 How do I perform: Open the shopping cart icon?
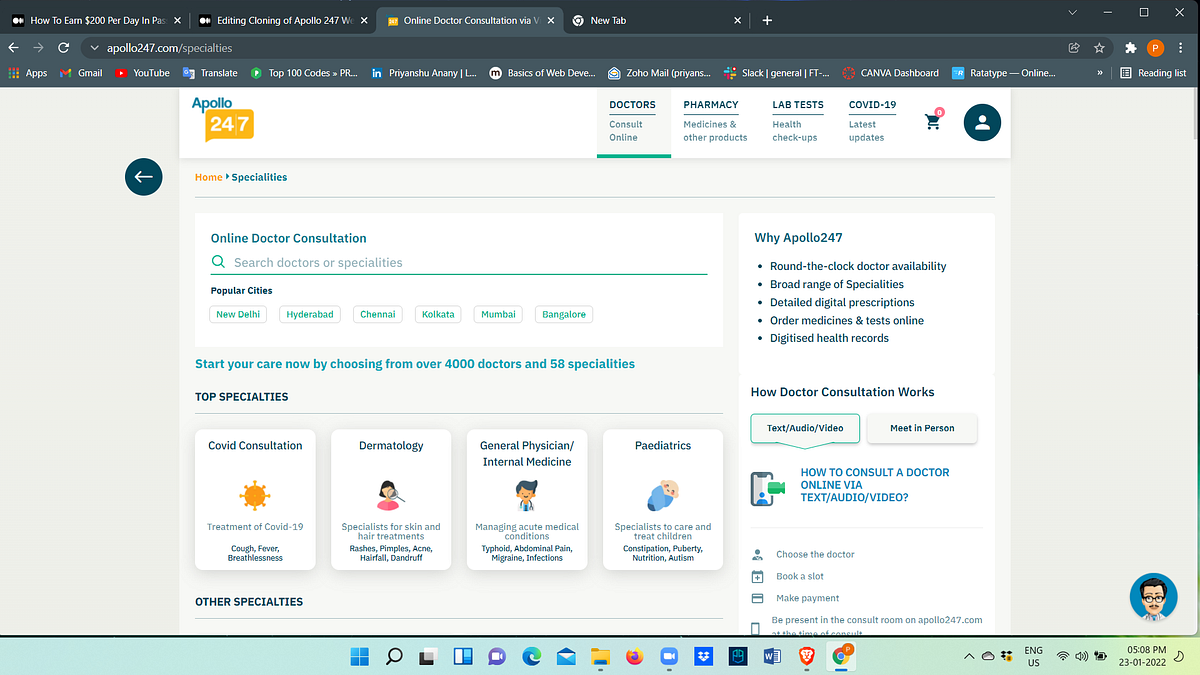point(933,121)
